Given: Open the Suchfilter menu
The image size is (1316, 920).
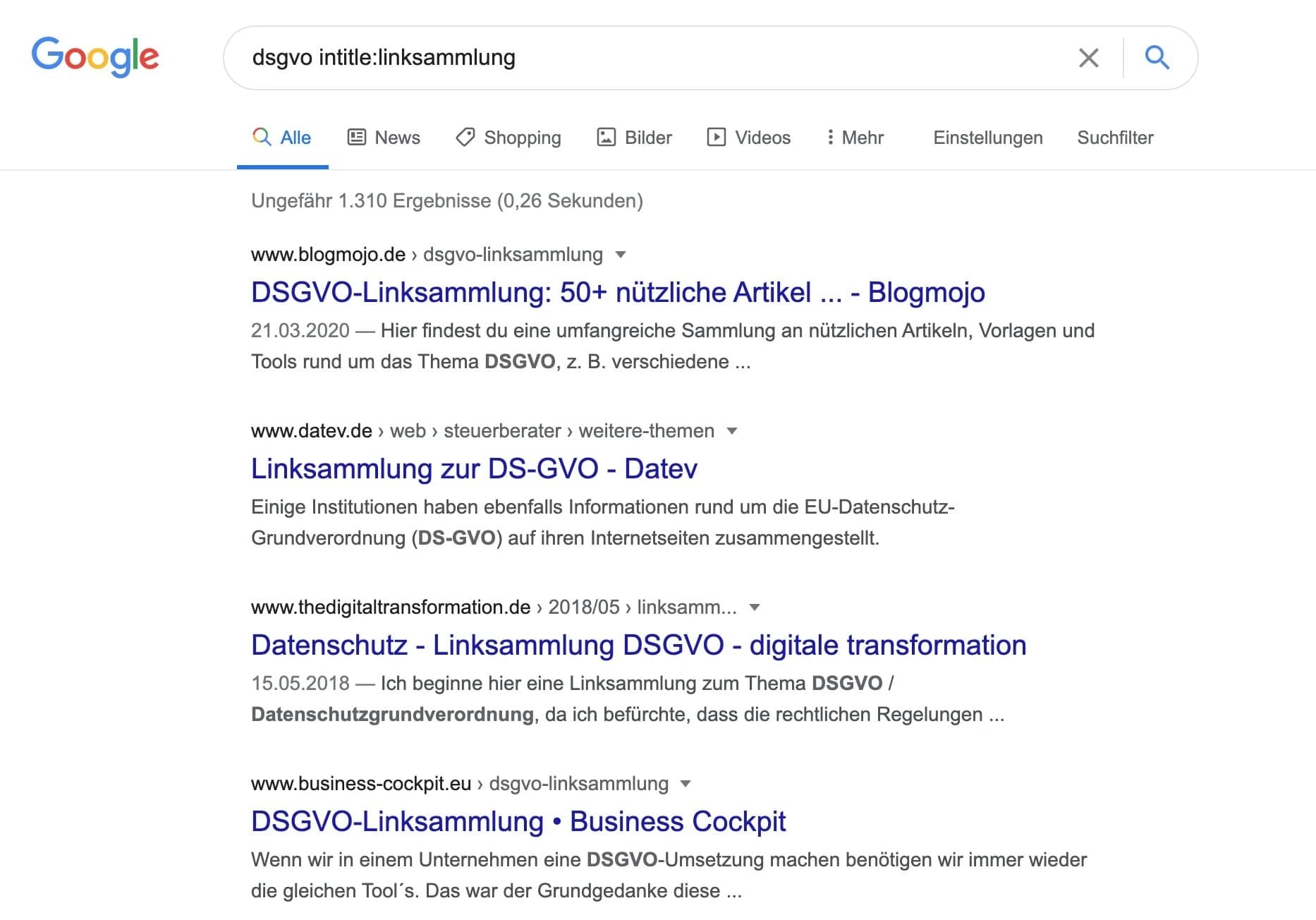Looking at the screenshot, I should (1114, 137).
